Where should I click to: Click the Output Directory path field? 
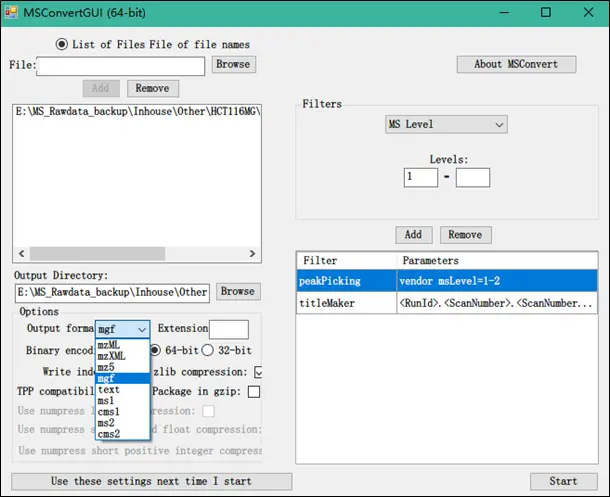point(112,293)
